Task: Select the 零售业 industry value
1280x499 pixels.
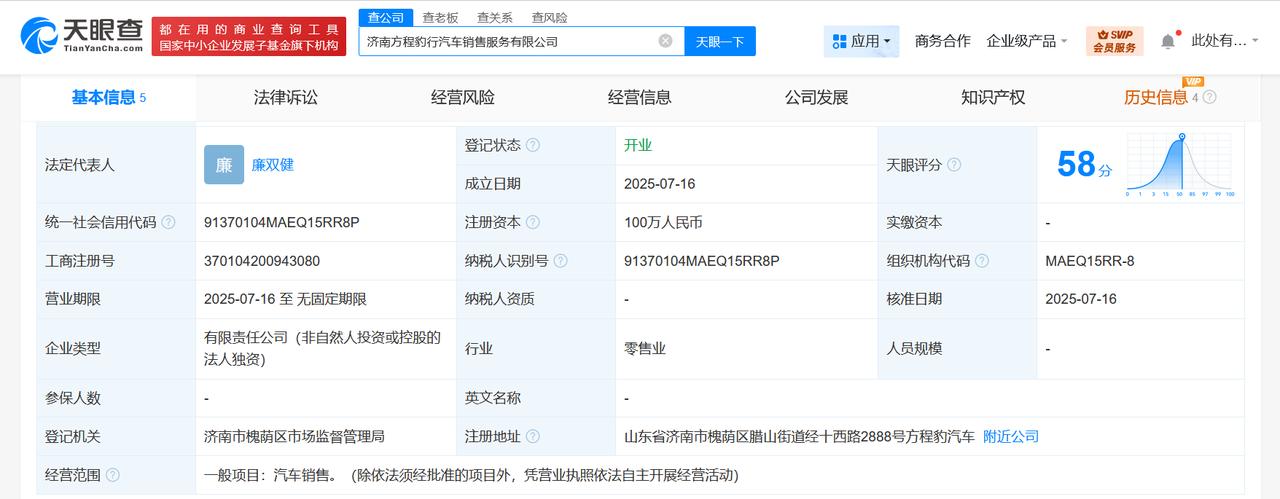Action: point(645,349)
